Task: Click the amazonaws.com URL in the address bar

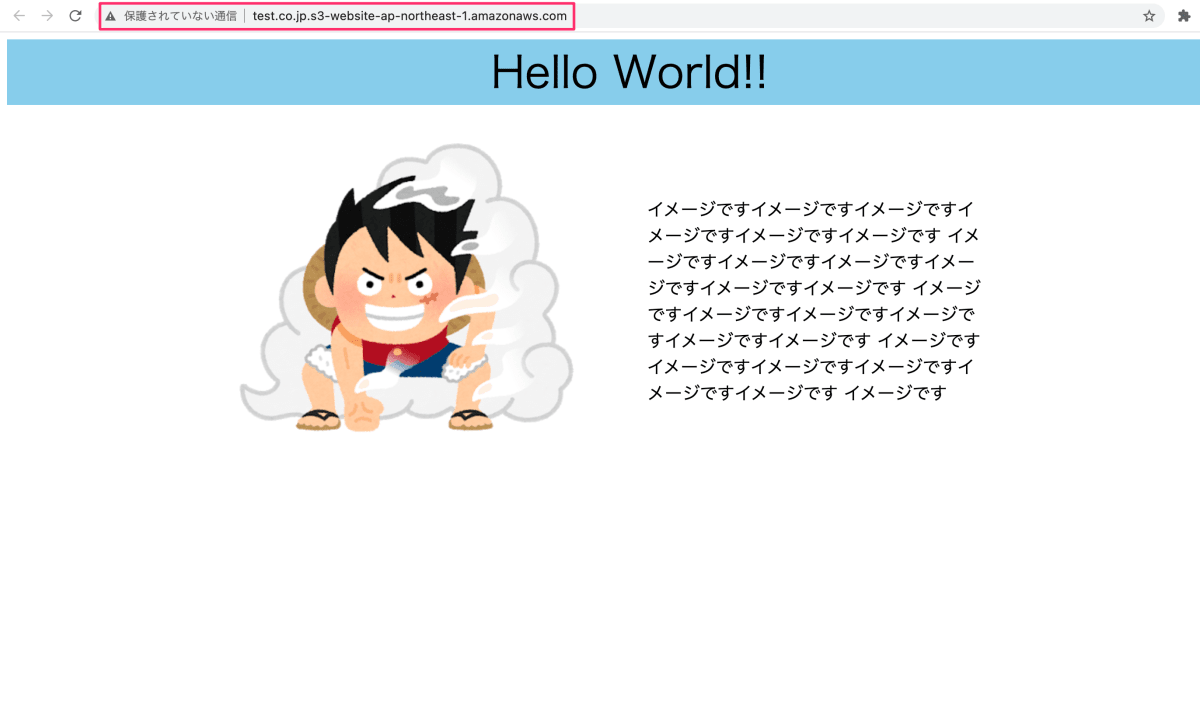Action: point(410,16)
